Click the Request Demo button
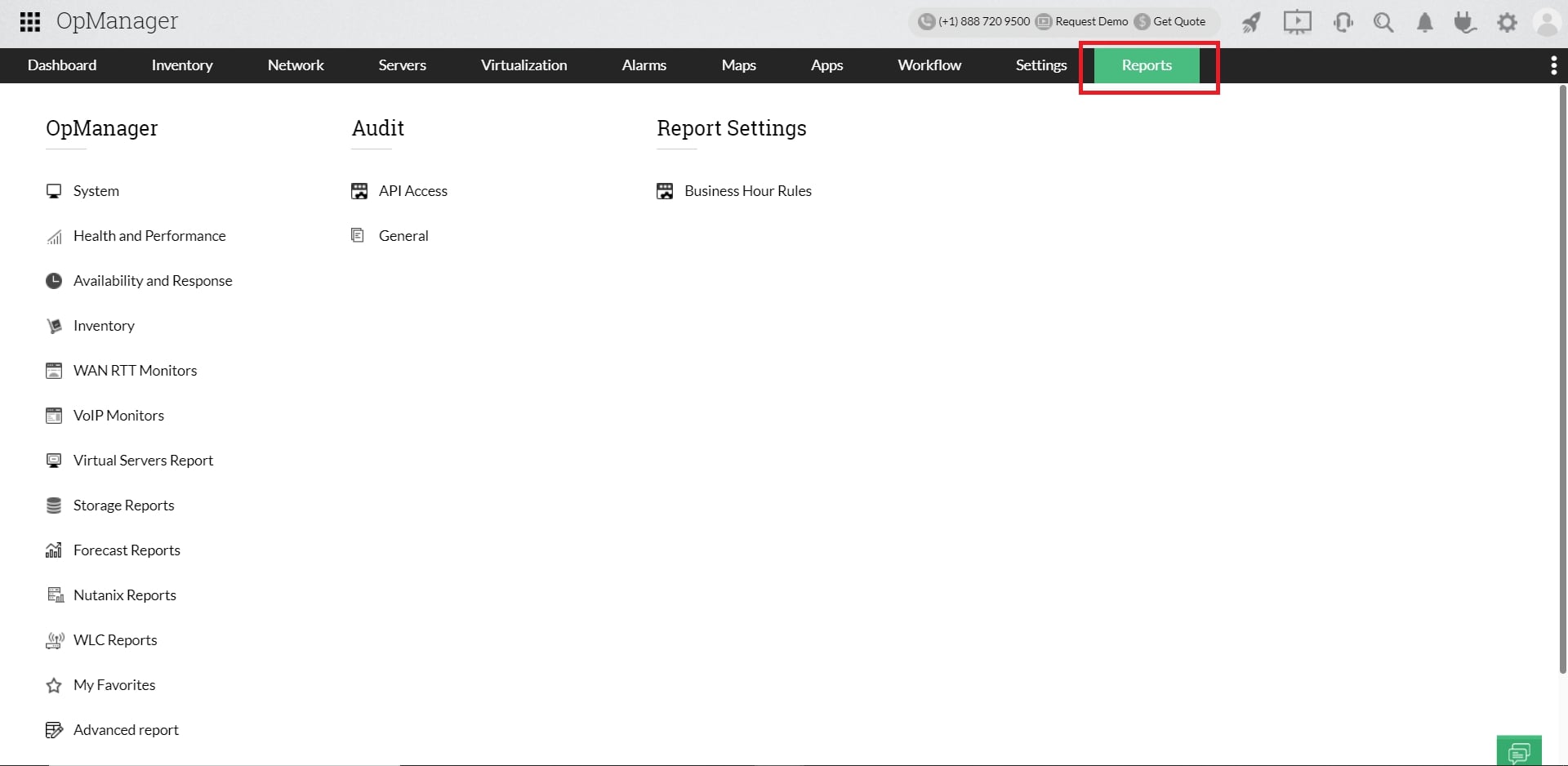 [x=1082, y=21]
